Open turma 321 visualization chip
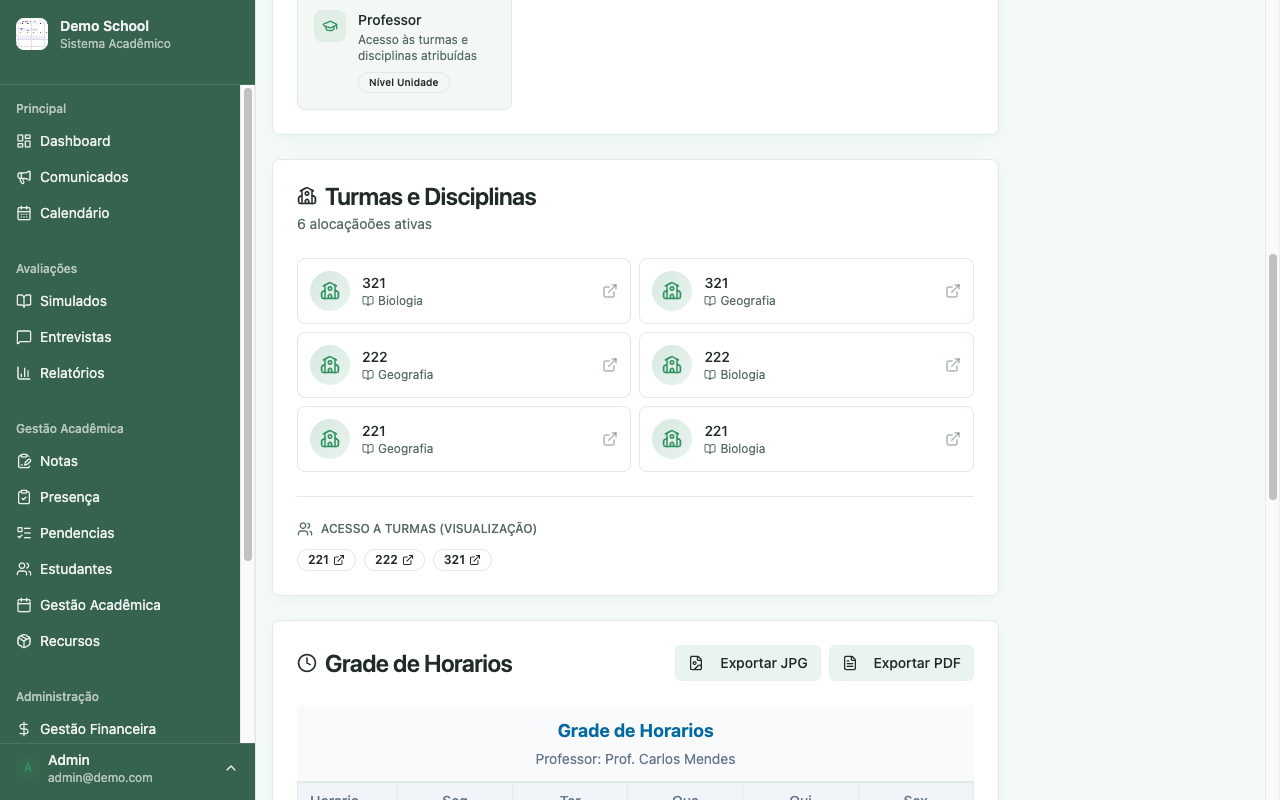The height and width of the screenshot is (800, 1280). point(462,560)
